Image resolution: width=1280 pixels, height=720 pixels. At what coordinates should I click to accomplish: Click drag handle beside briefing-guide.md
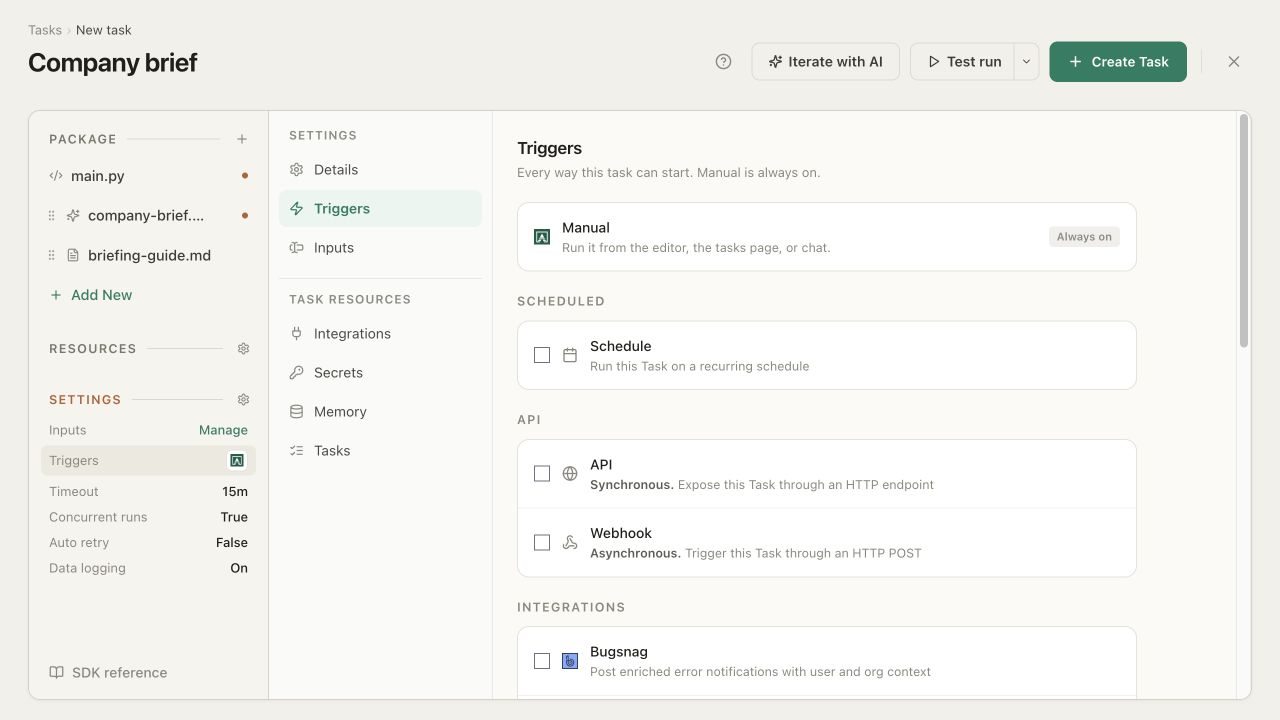[x=52, y=255]
